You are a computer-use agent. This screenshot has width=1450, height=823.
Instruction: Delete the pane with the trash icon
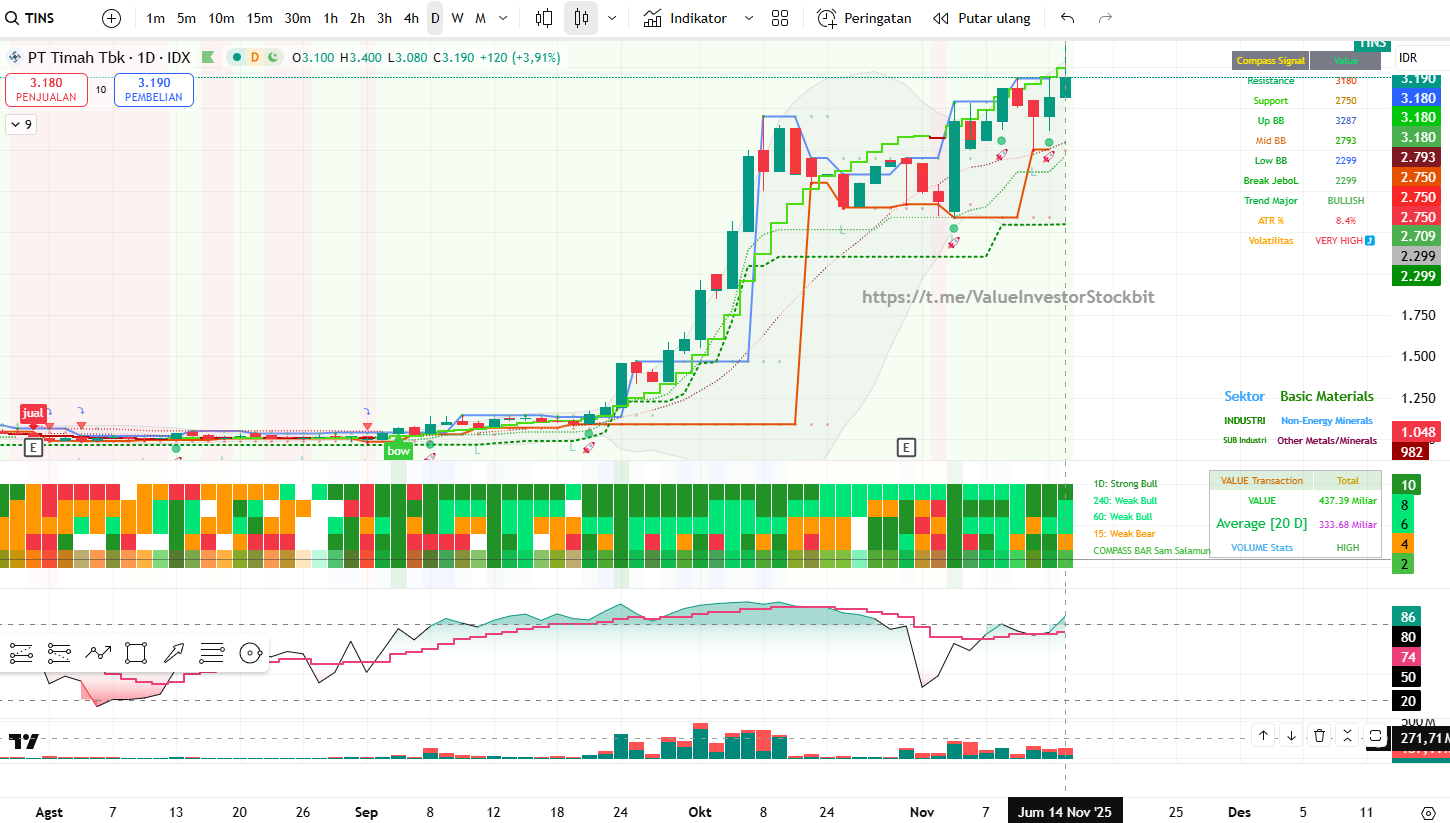coord(1320,736)
